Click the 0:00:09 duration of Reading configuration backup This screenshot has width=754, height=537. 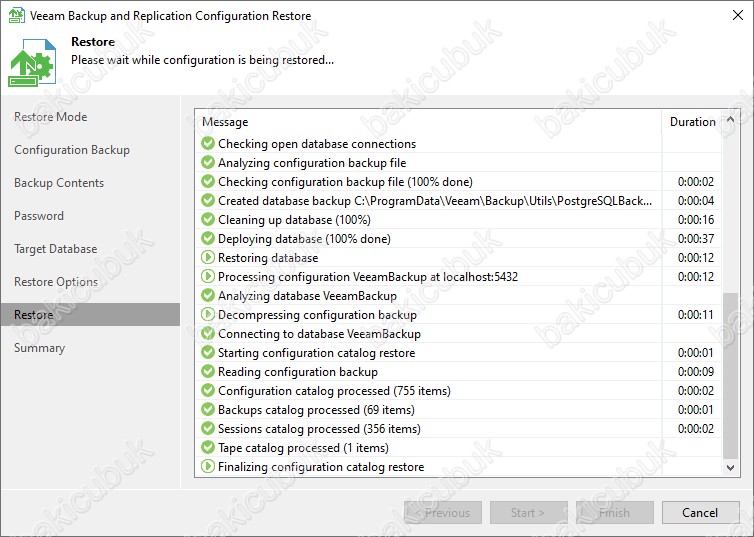tap(696, 372)
